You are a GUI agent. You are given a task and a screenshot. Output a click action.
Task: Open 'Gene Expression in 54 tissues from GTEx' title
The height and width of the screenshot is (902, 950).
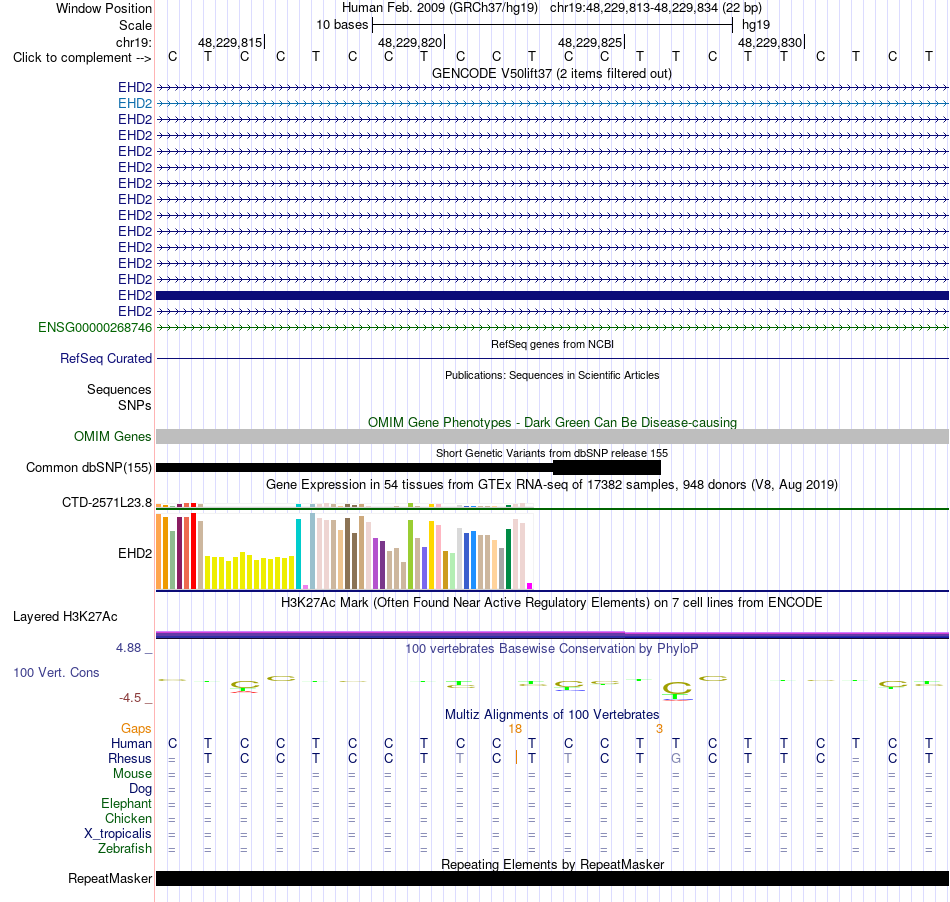click(x=552, y=485)
